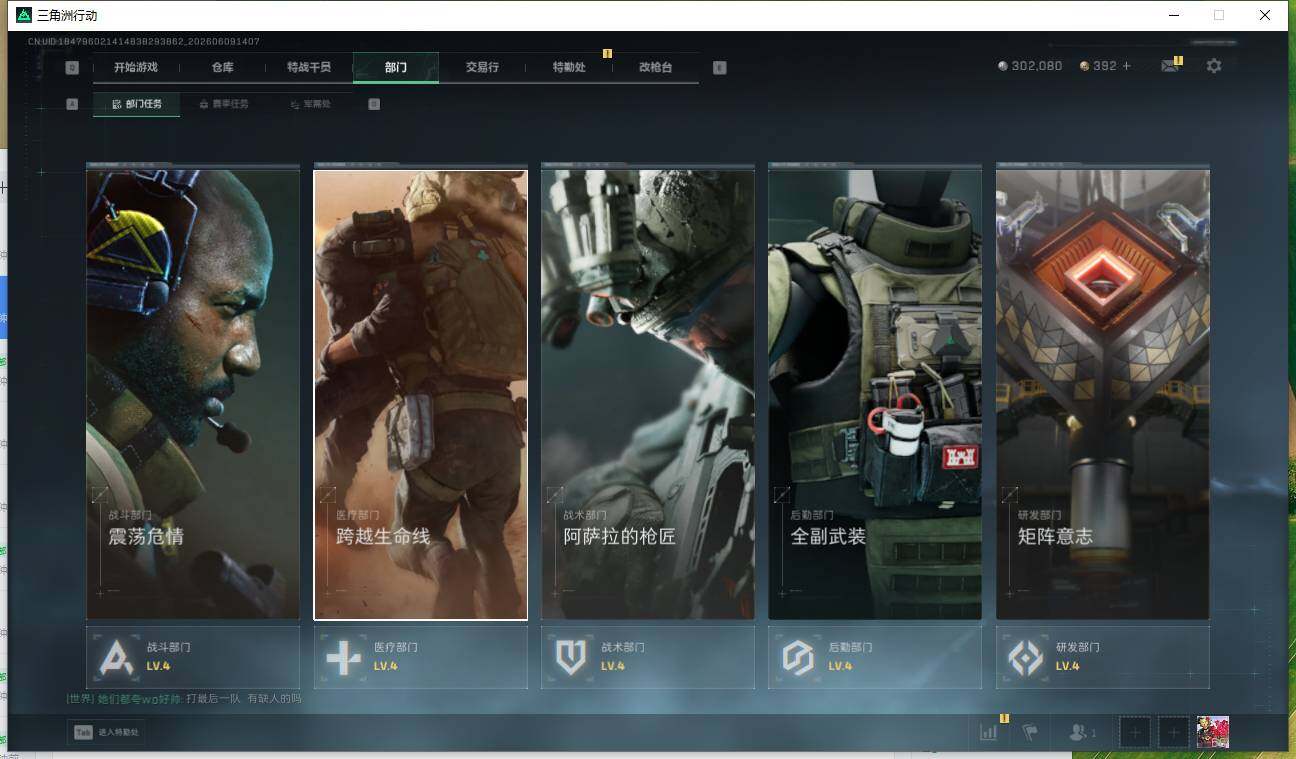Click the plus icon beside 392 currency
The height and width of the screenshot is (759, 1296).
click(x=1127, y=66)
